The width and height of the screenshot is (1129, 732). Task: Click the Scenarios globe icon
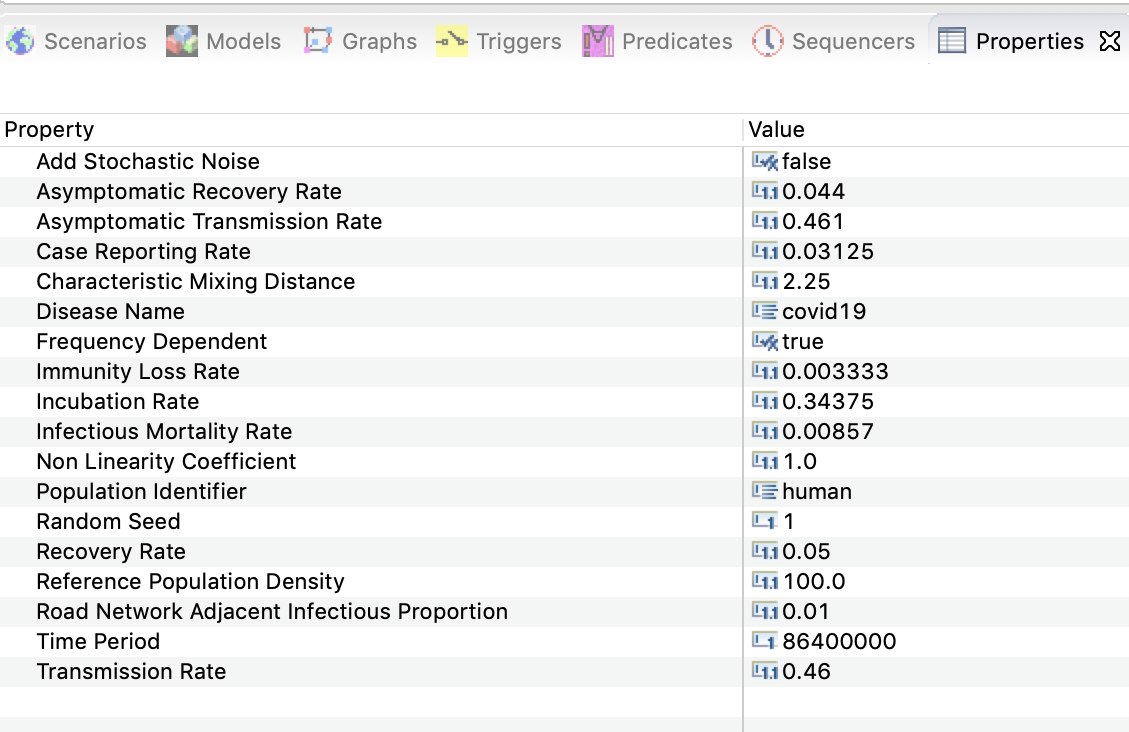(20, 41)
